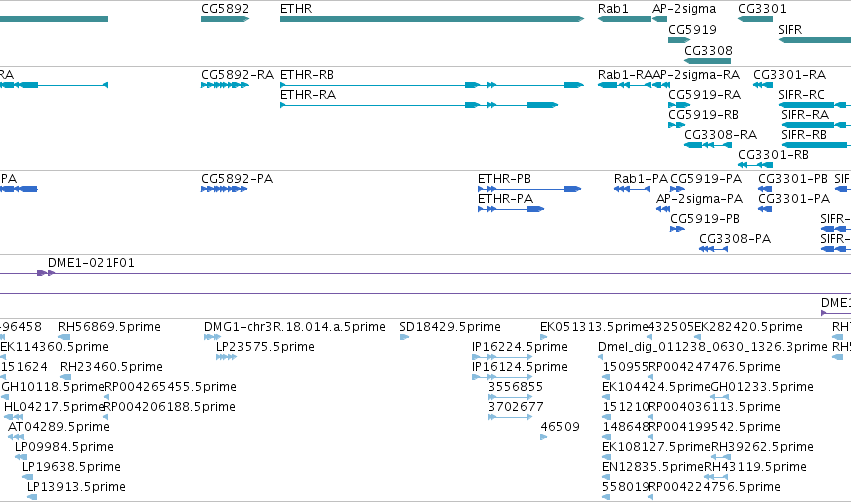This screenshot has height=502, width=851.
Task: Select the CG5919-RA transcript label
Action: [704, 95]
